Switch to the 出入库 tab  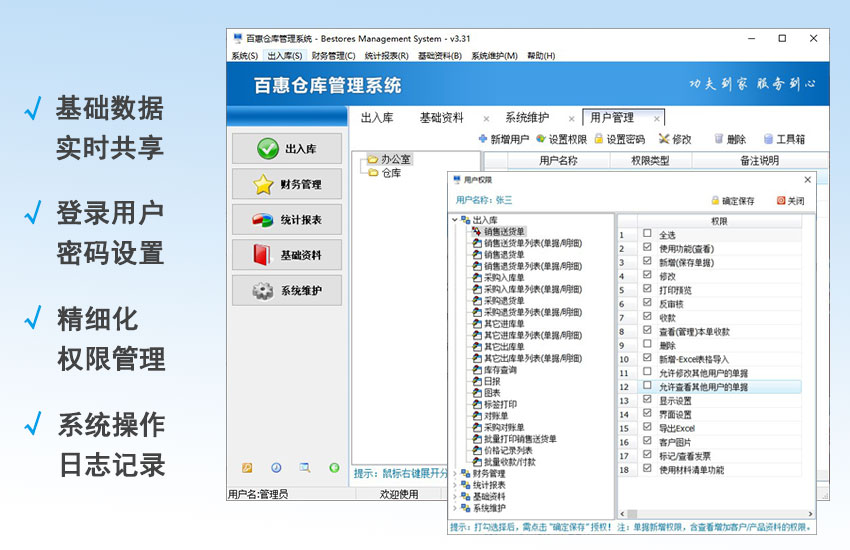(x=377, y=118)
